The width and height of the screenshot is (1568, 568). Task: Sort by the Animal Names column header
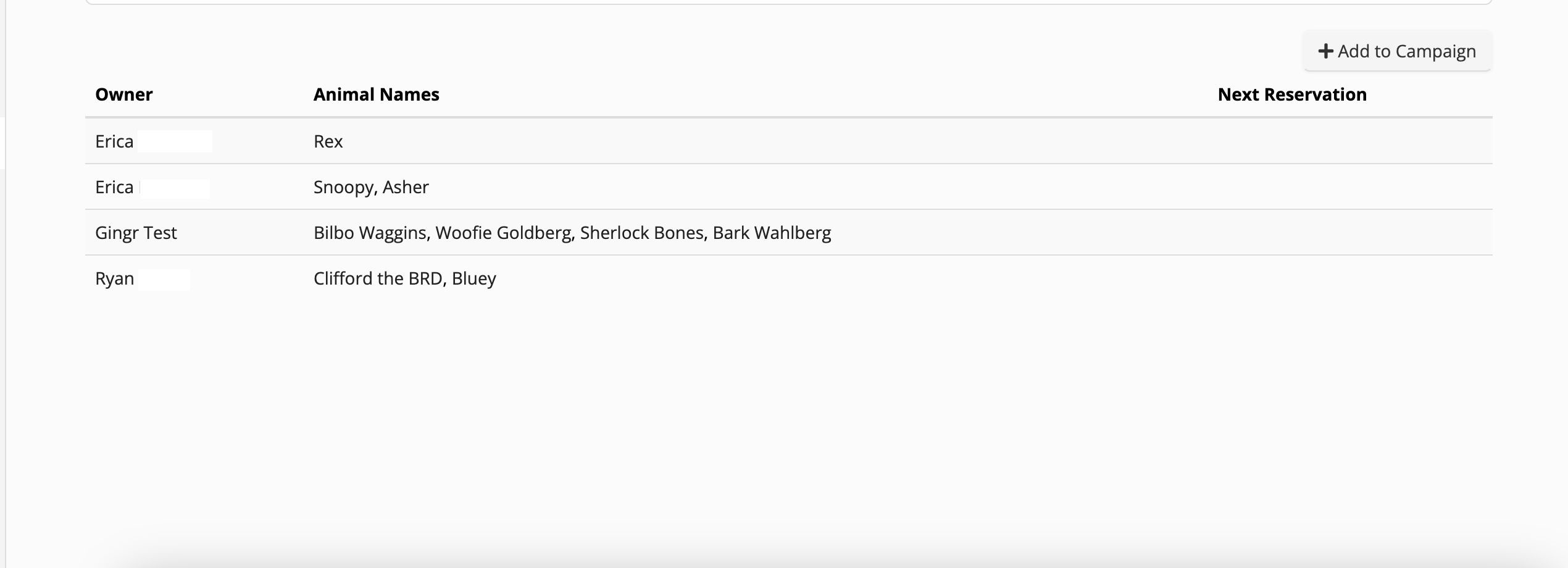click(x=376, y=94)
